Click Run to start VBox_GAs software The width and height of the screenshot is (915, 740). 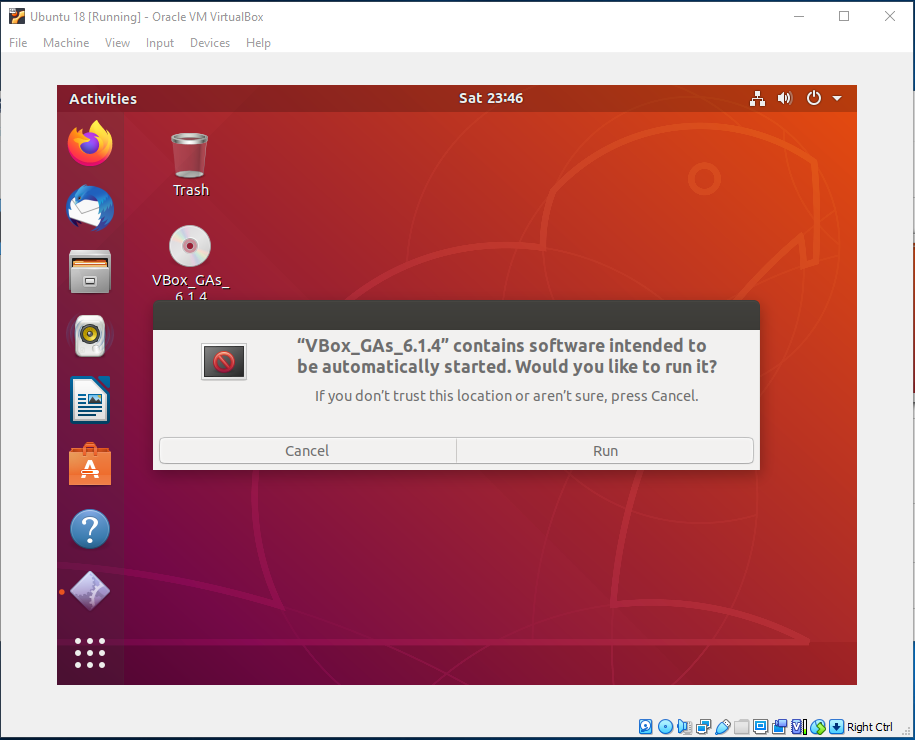[x=605, y=451]
